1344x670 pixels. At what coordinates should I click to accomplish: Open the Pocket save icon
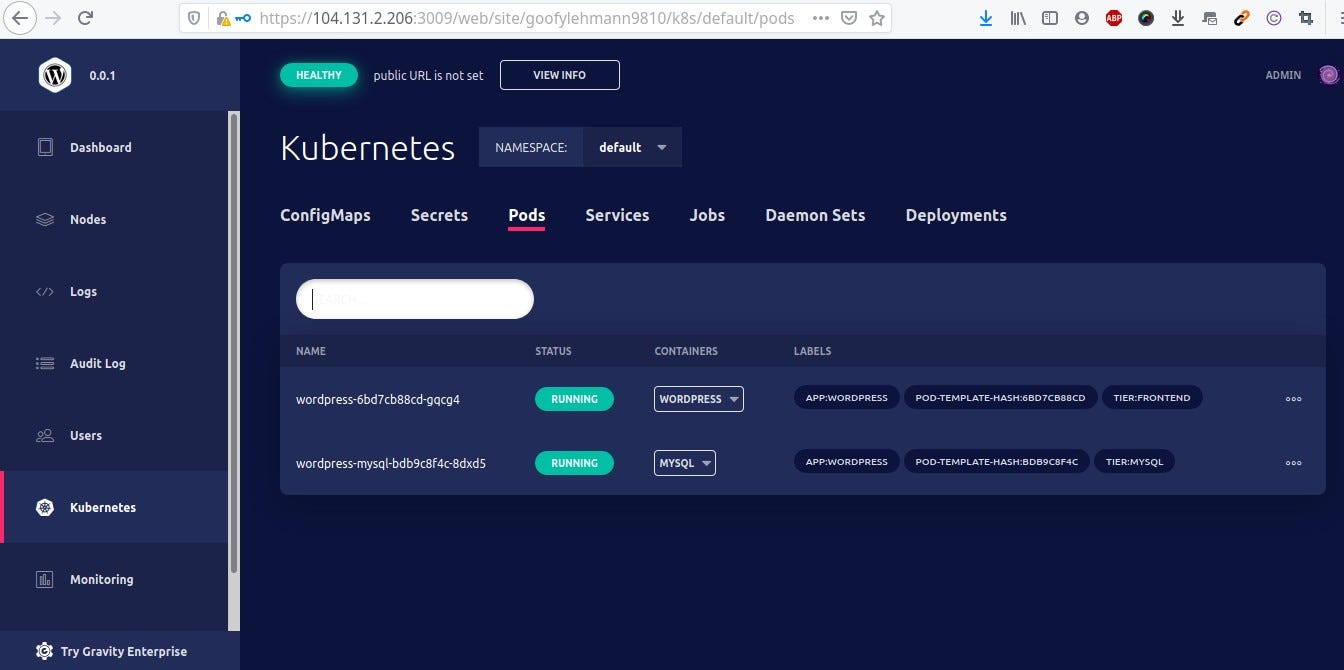(848, 18)
